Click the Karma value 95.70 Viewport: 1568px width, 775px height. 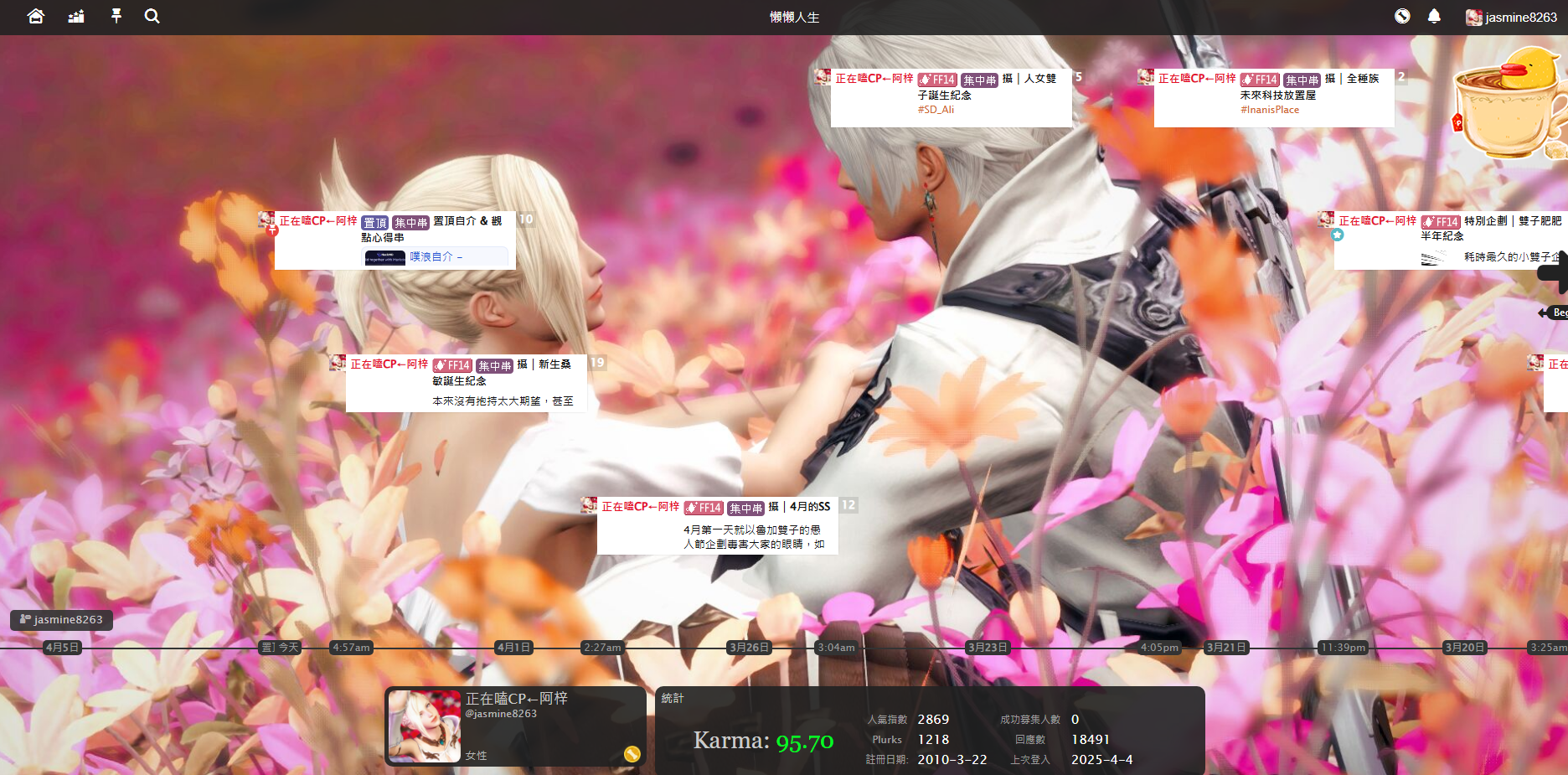tap(805, 742)
